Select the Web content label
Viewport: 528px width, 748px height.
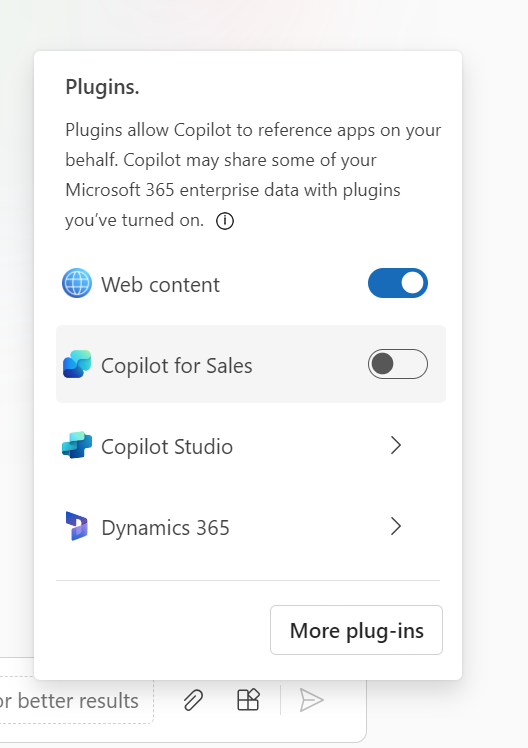(160, 285)
